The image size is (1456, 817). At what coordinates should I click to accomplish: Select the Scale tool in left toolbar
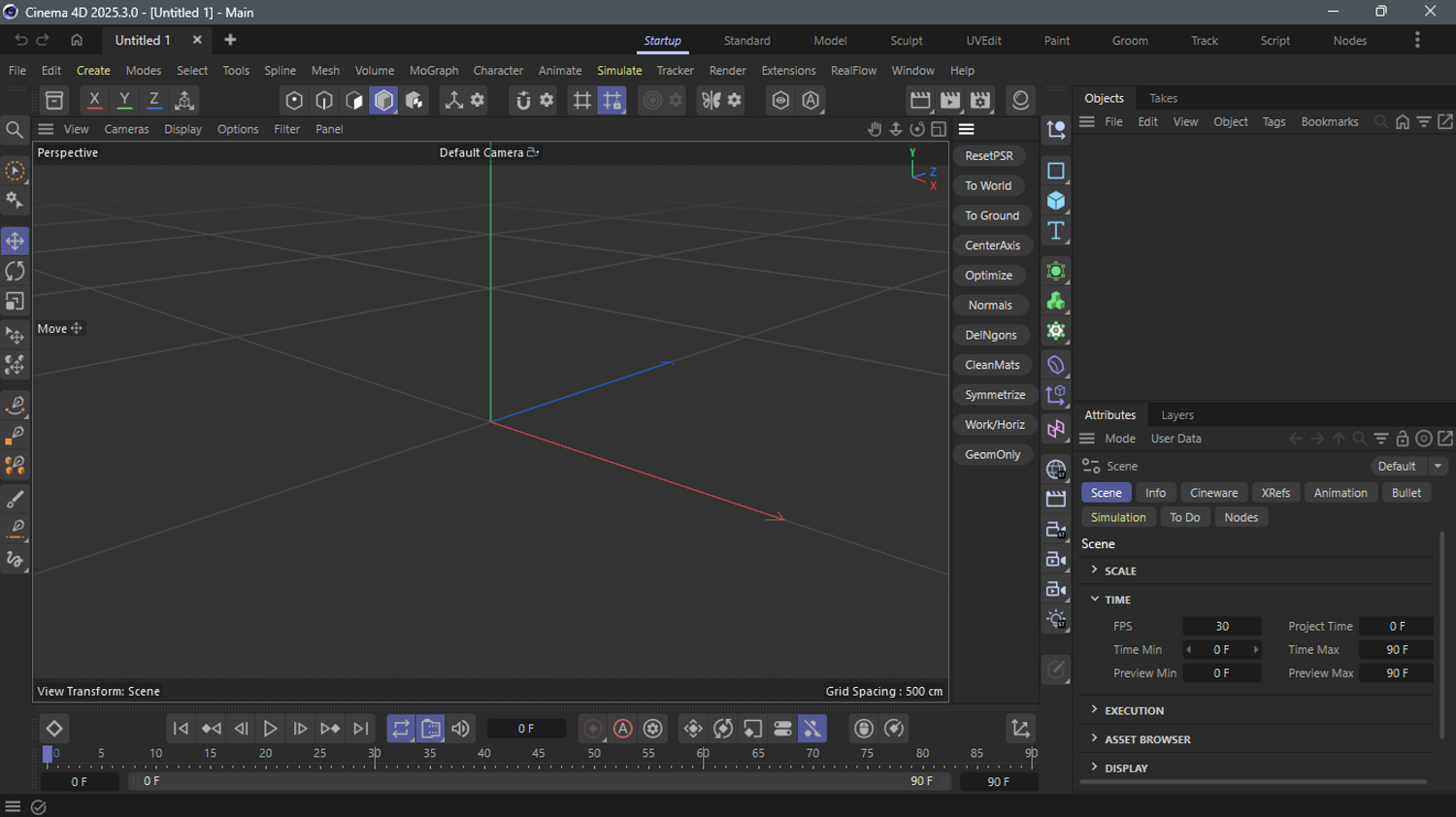coord(16,302)
